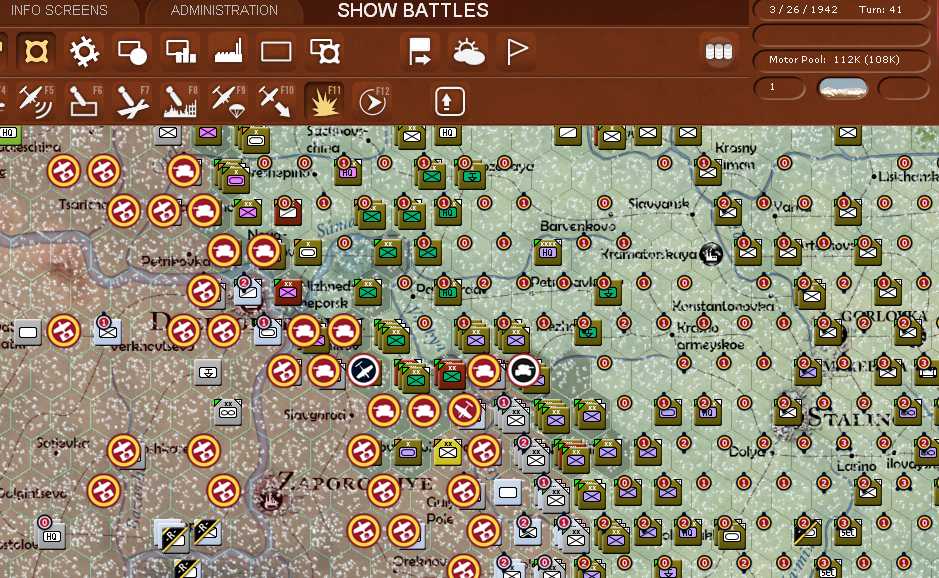This screenshot has width=939, height=578.
Task: Toggle the highlighted unit mode icon
Action: (37, 51)
